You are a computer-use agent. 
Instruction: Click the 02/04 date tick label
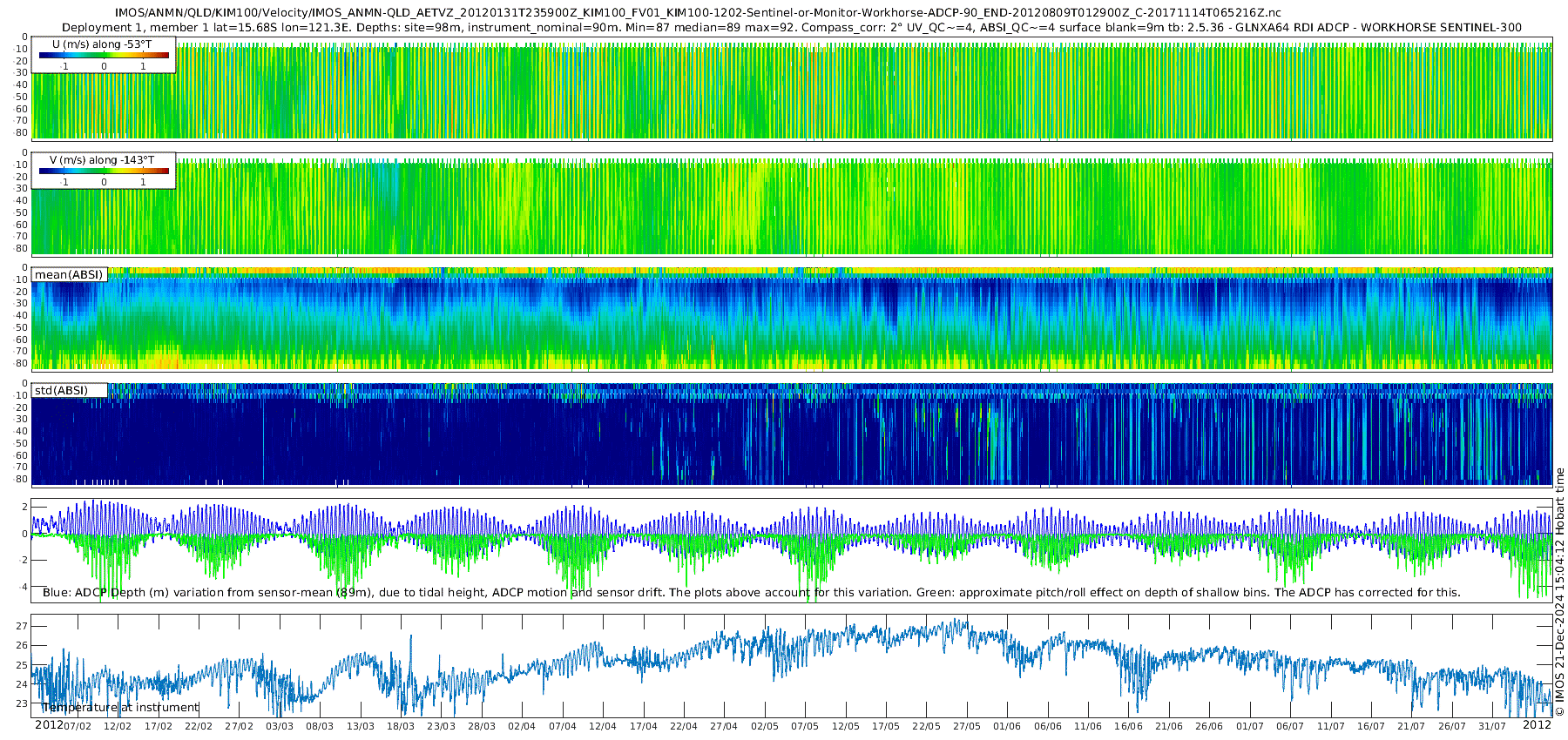click(522, 726)
